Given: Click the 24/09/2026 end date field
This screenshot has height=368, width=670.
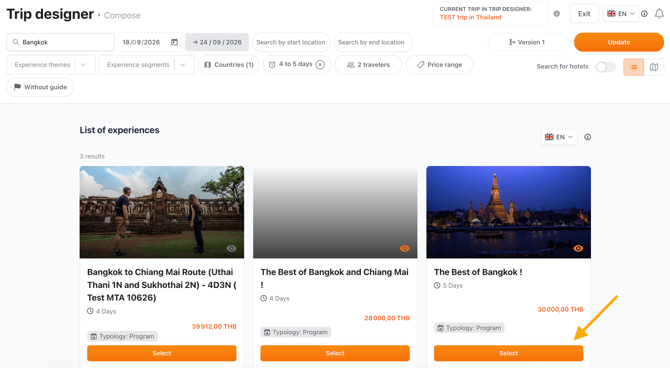Looking at the screenshot, I should pos(217,42).
